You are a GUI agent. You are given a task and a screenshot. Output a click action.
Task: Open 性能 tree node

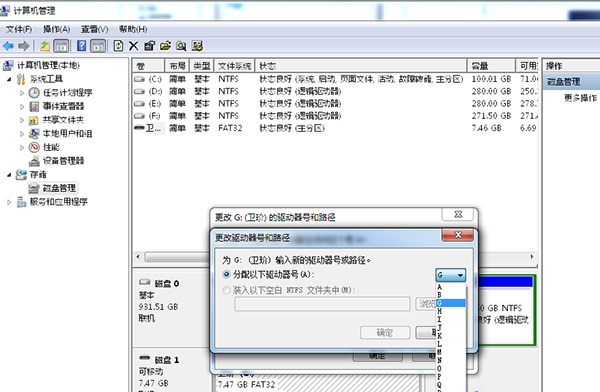pyautogui.click(x=51, y=147)
